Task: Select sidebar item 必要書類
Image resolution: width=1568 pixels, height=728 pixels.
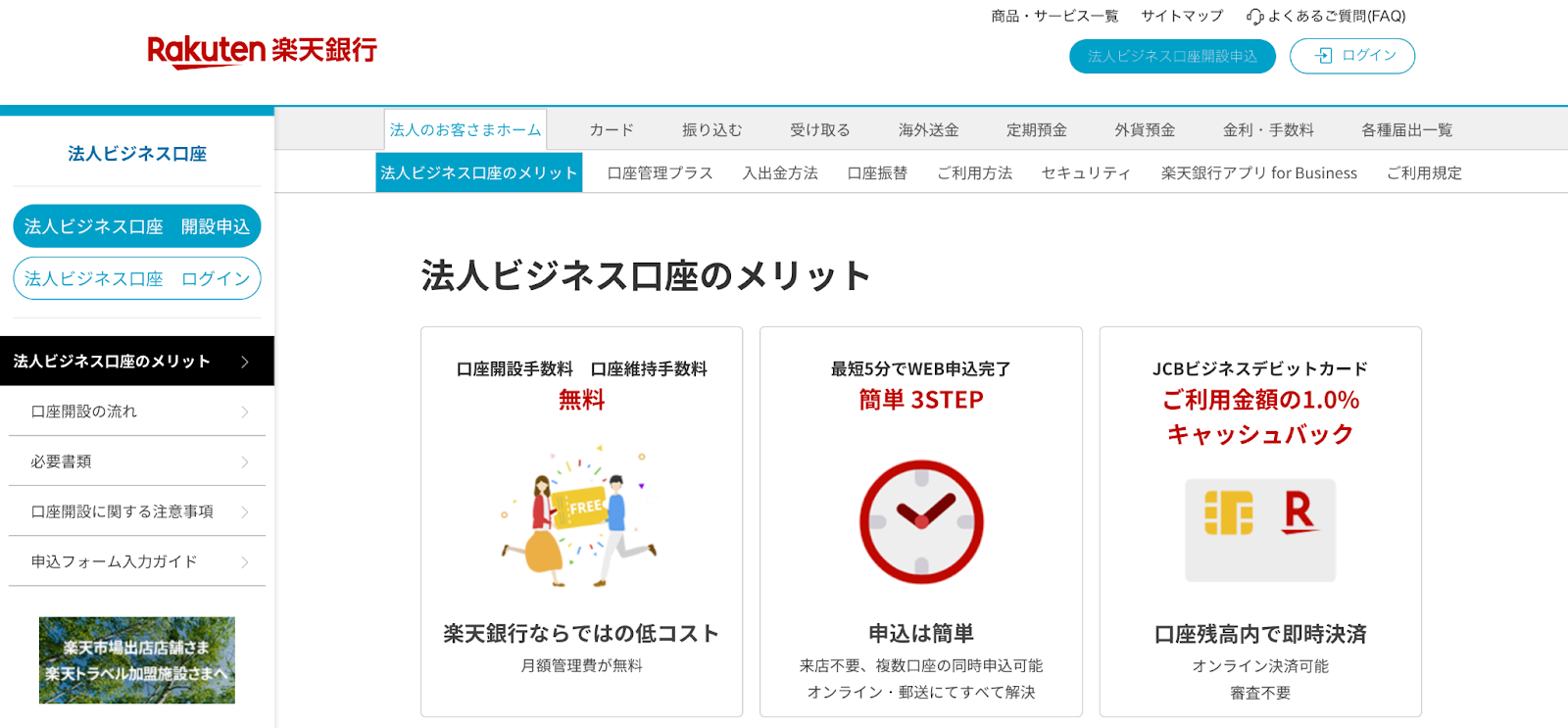Action: pyautogui.click(x=137, y=461)
